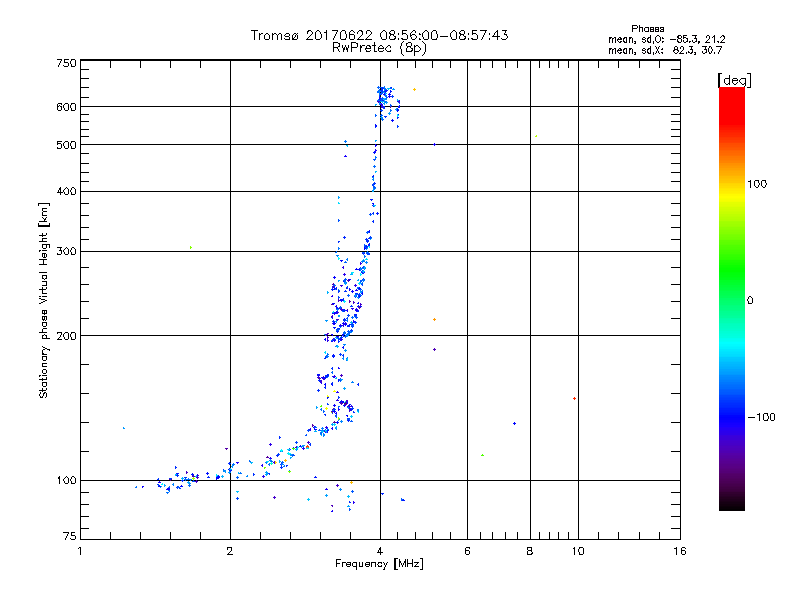Click the x-axis '6' tick label

(x=467, y=551)
